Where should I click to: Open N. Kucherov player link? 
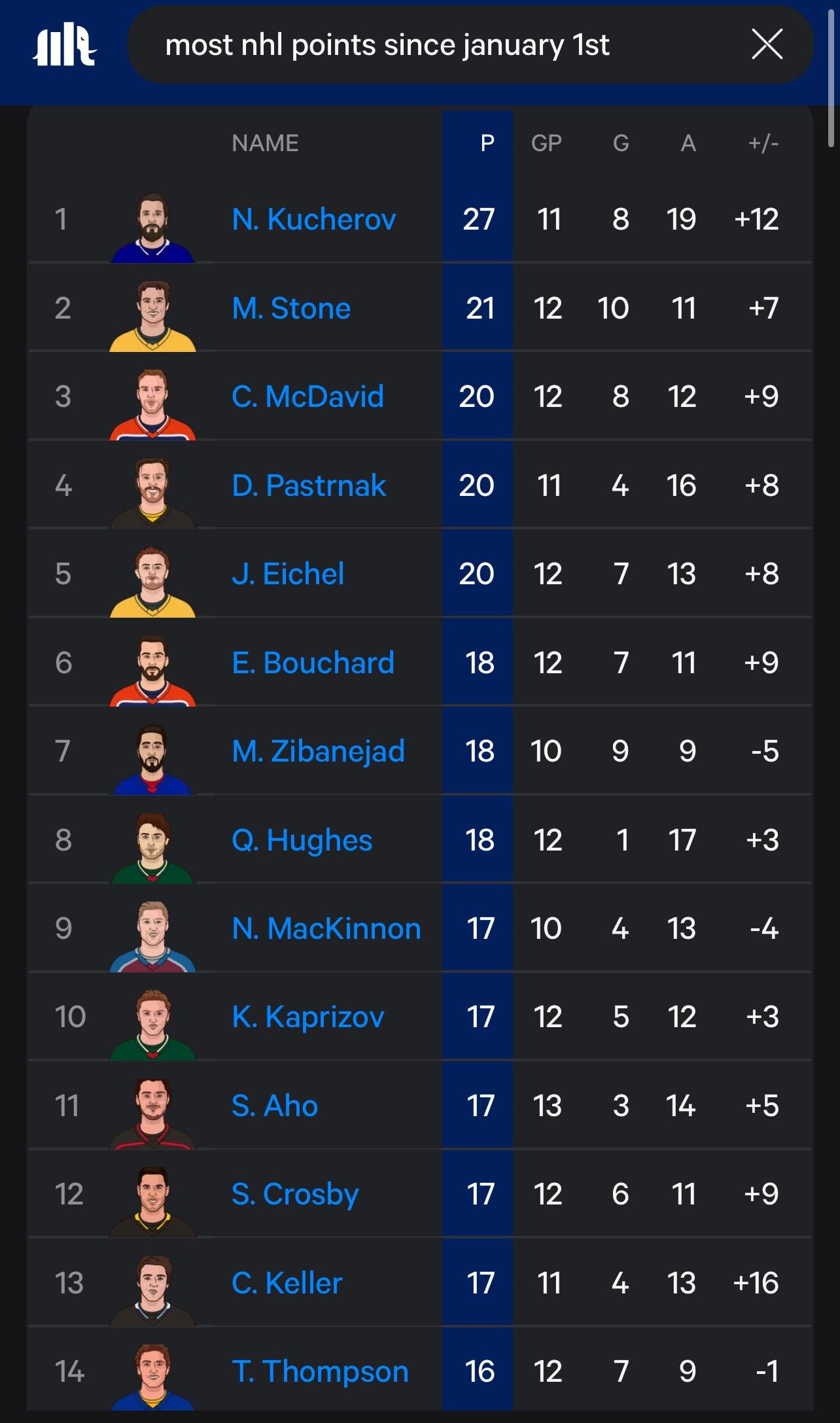click(314, 219)
